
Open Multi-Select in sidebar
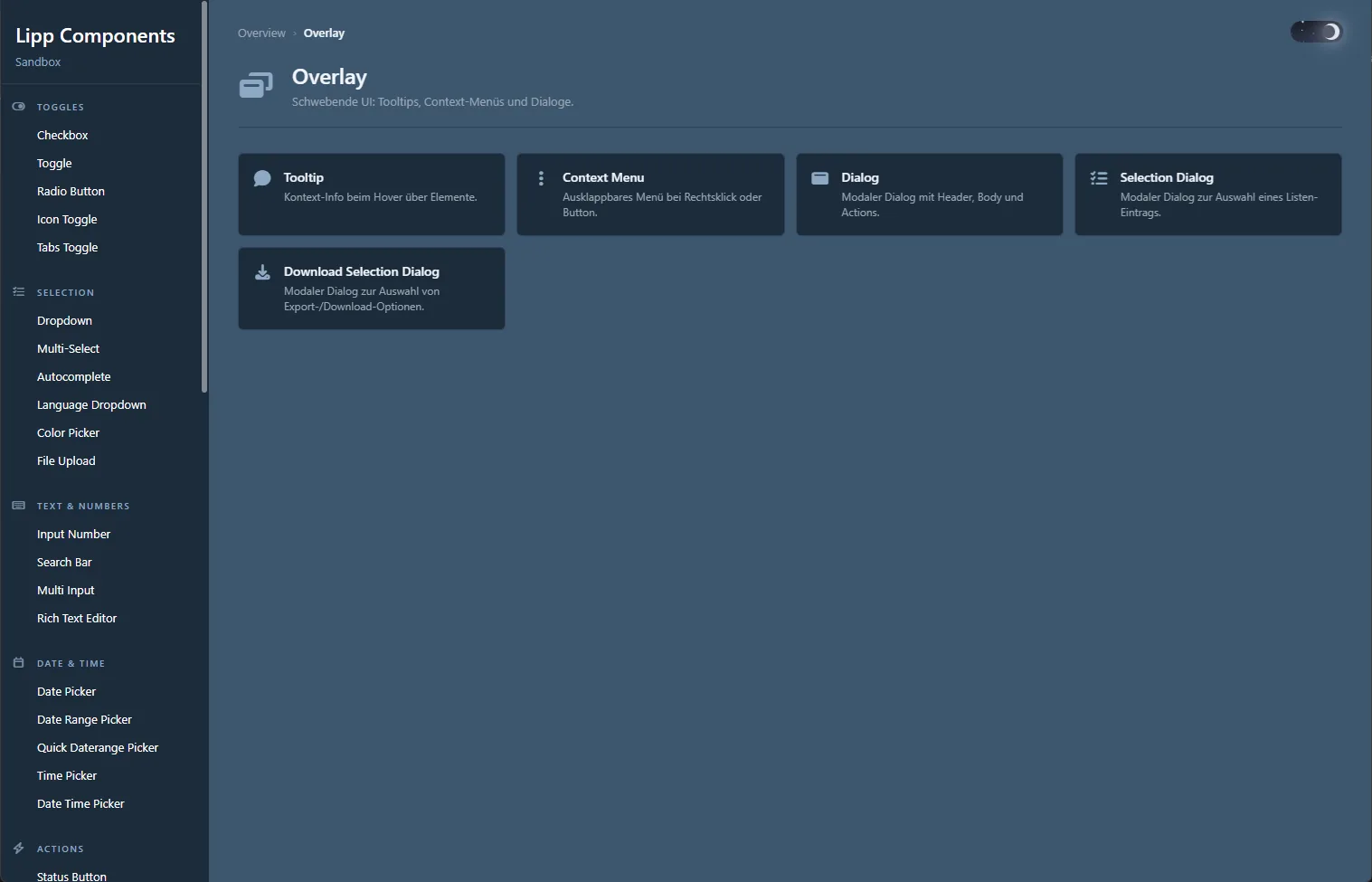click(x=68, y=348)
